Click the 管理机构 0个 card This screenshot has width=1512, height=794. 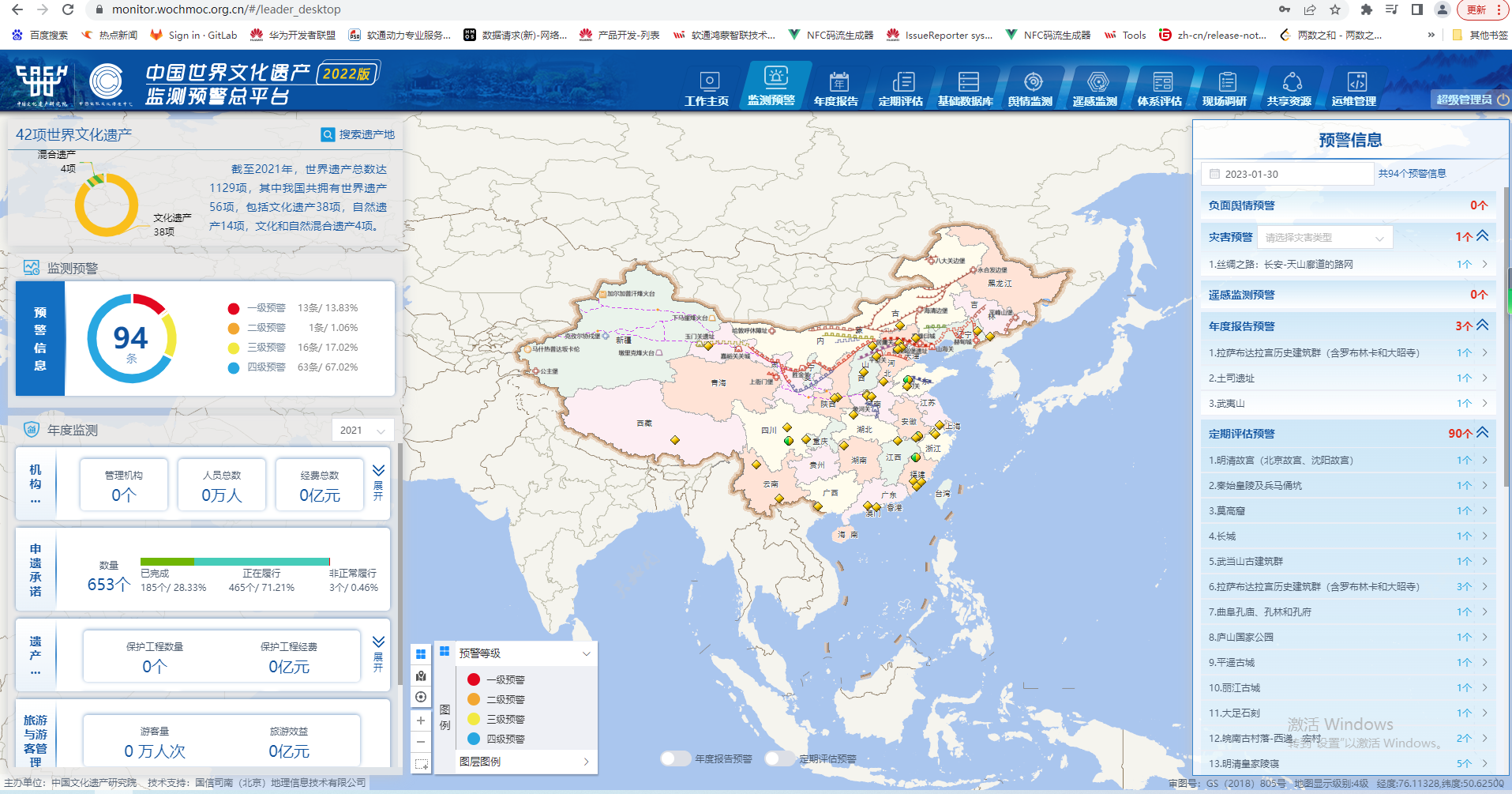click(124, 485)
